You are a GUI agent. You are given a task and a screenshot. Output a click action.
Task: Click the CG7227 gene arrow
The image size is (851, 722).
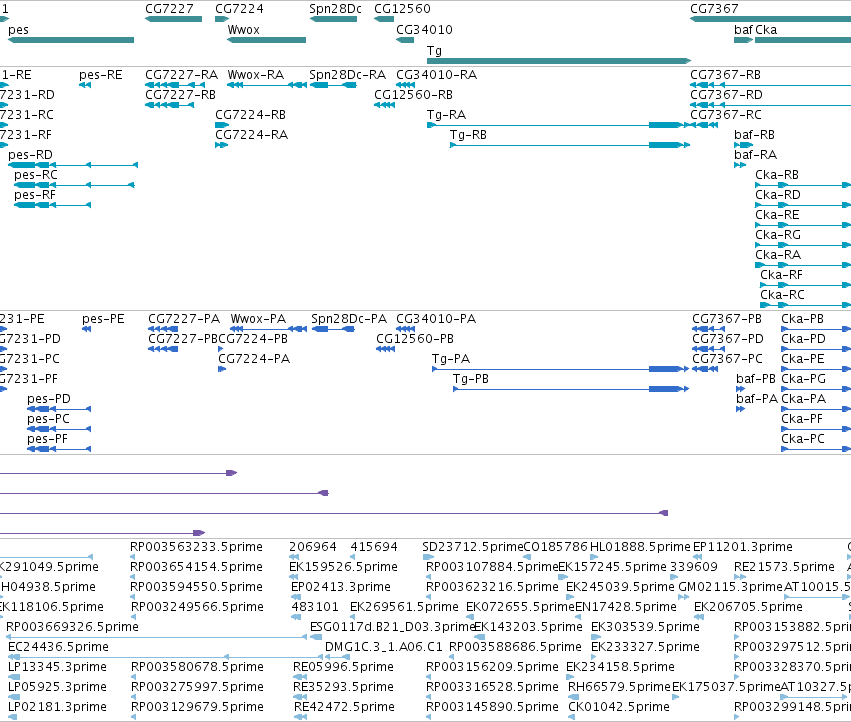point(174,20)
